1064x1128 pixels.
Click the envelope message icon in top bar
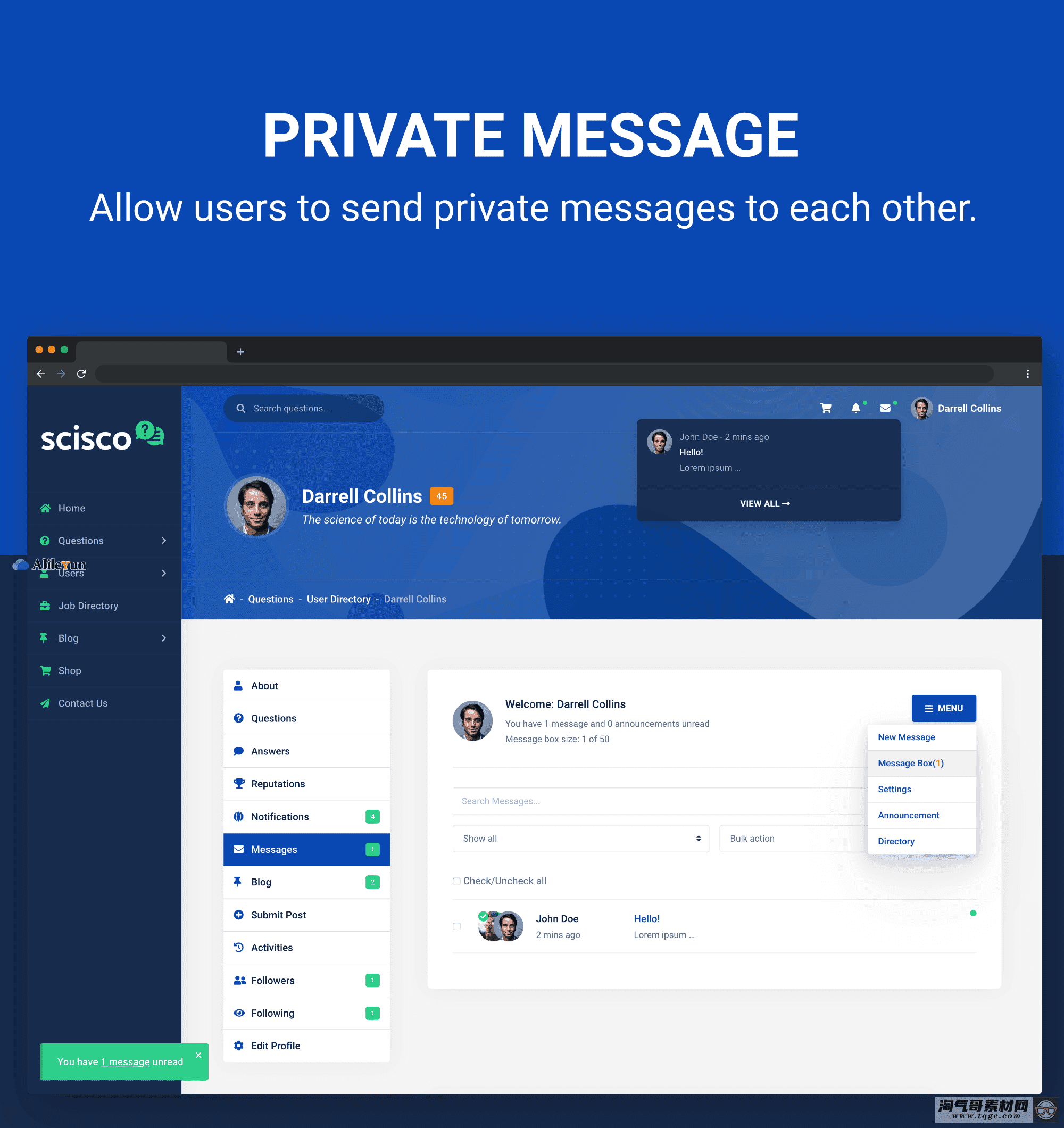click(x=887, y=408)
